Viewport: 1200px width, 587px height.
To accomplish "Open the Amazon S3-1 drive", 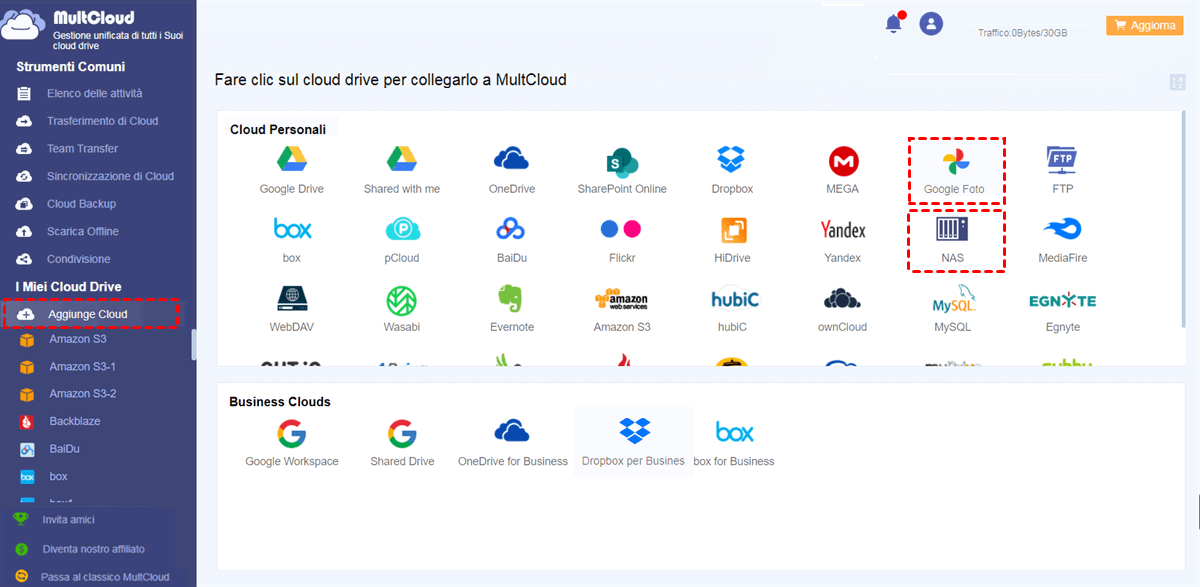I will (x=82, y=367).
